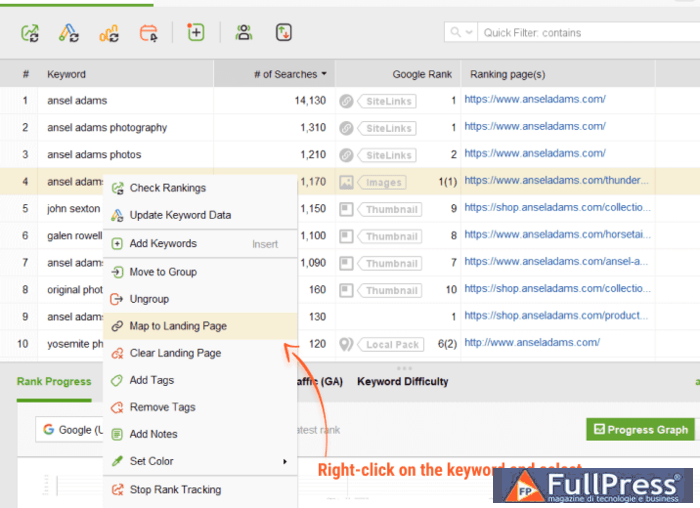Select Map to Landing Page entry
Screen dimensions: 700x508
[x=200, y=326]
